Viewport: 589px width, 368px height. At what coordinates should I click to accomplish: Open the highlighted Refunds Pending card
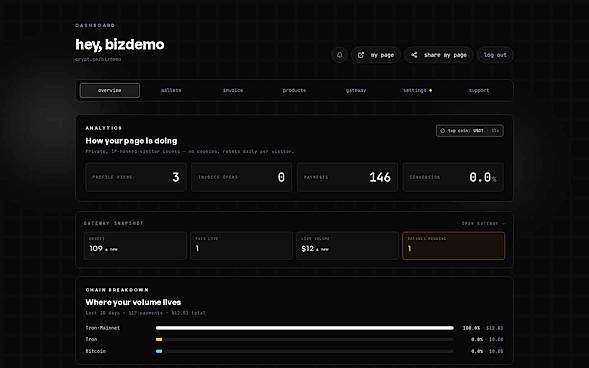(453, 246)
